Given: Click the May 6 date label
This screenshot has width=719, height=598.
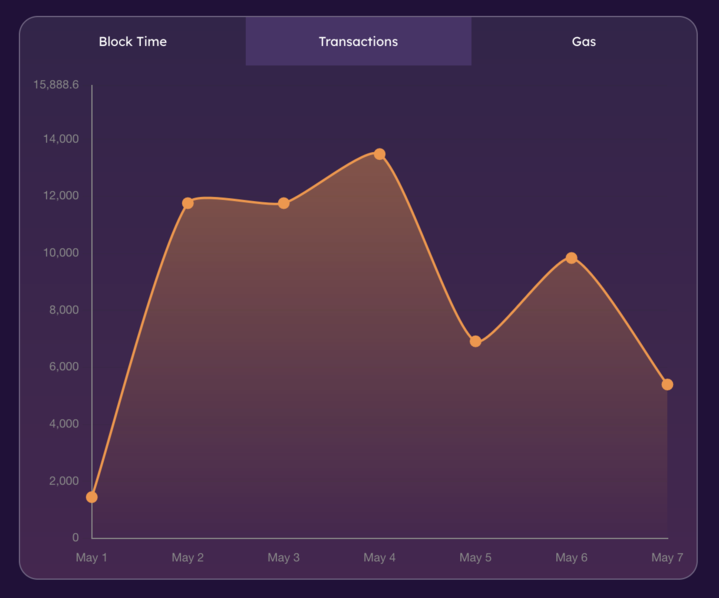Looking at the screenshot, I should click(x=571, y=558).
